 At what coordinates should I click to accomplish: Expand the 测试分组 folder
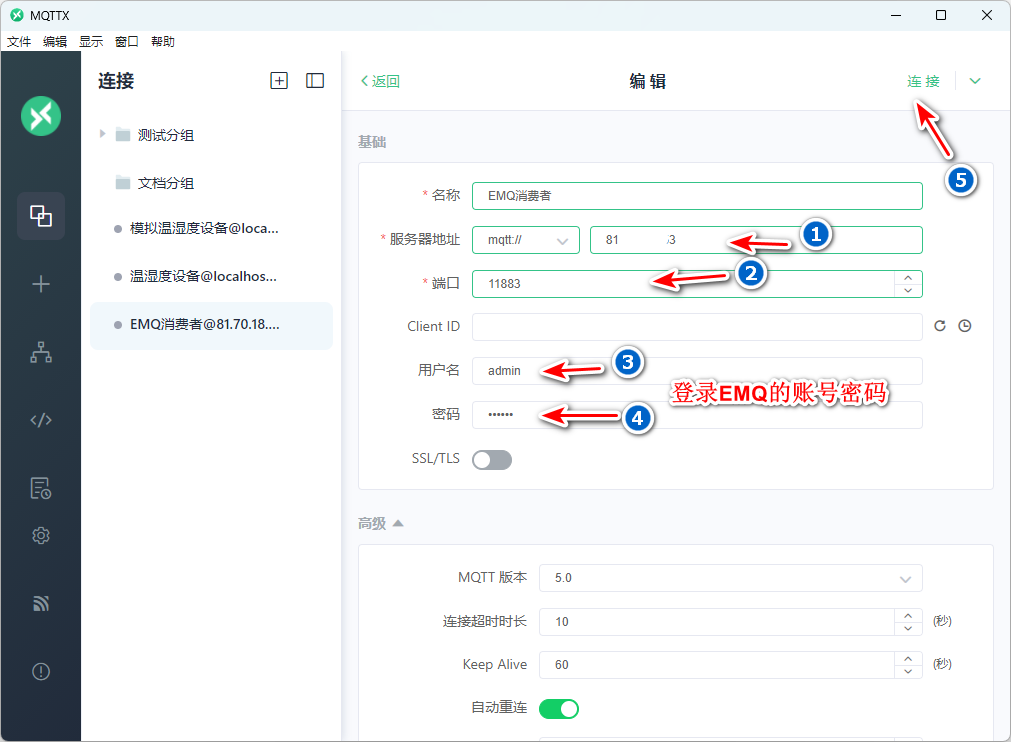103,134
